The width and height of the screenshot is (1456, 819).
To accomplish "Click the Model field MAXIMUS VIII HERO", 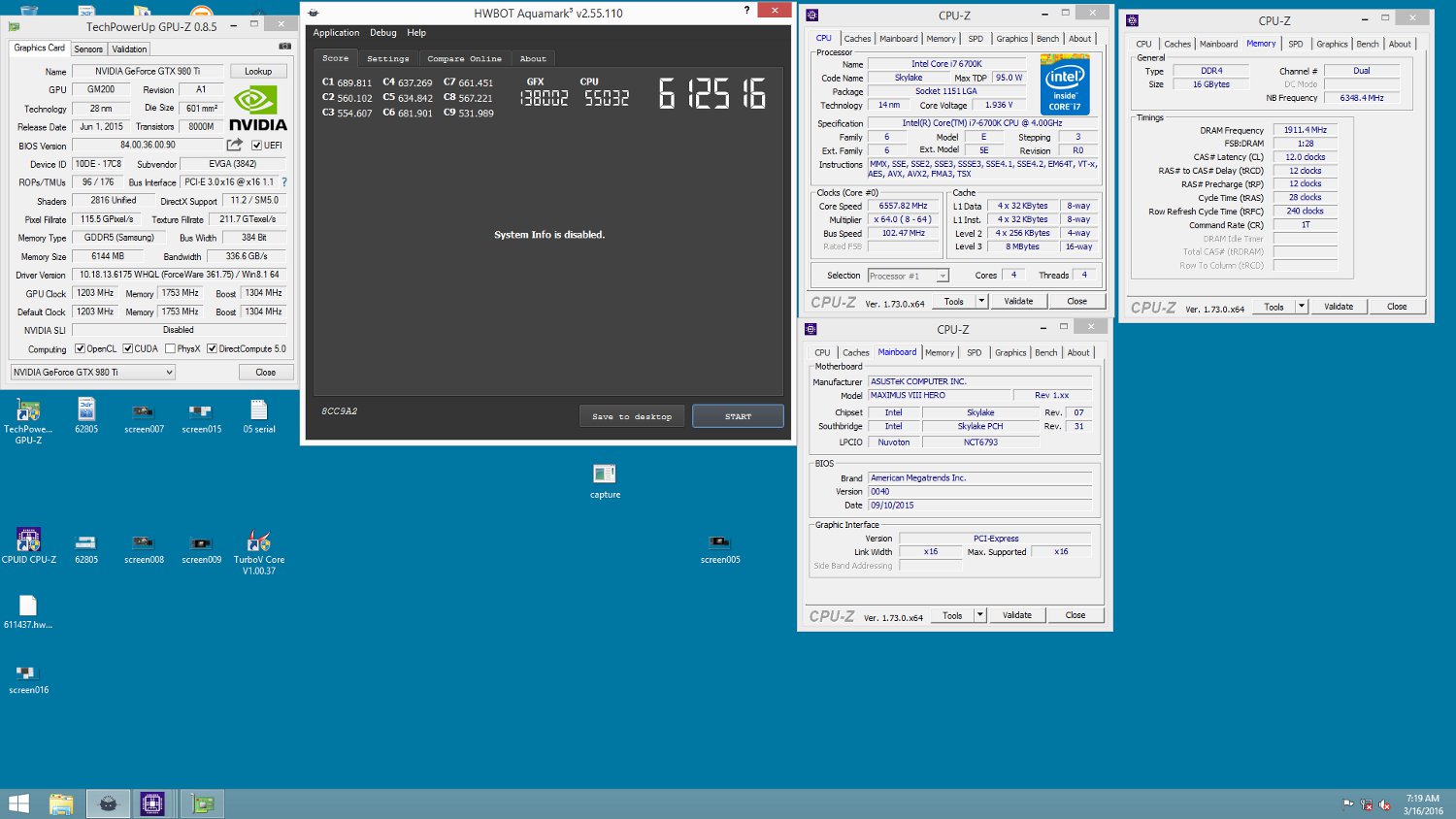I will click(938, 395).
